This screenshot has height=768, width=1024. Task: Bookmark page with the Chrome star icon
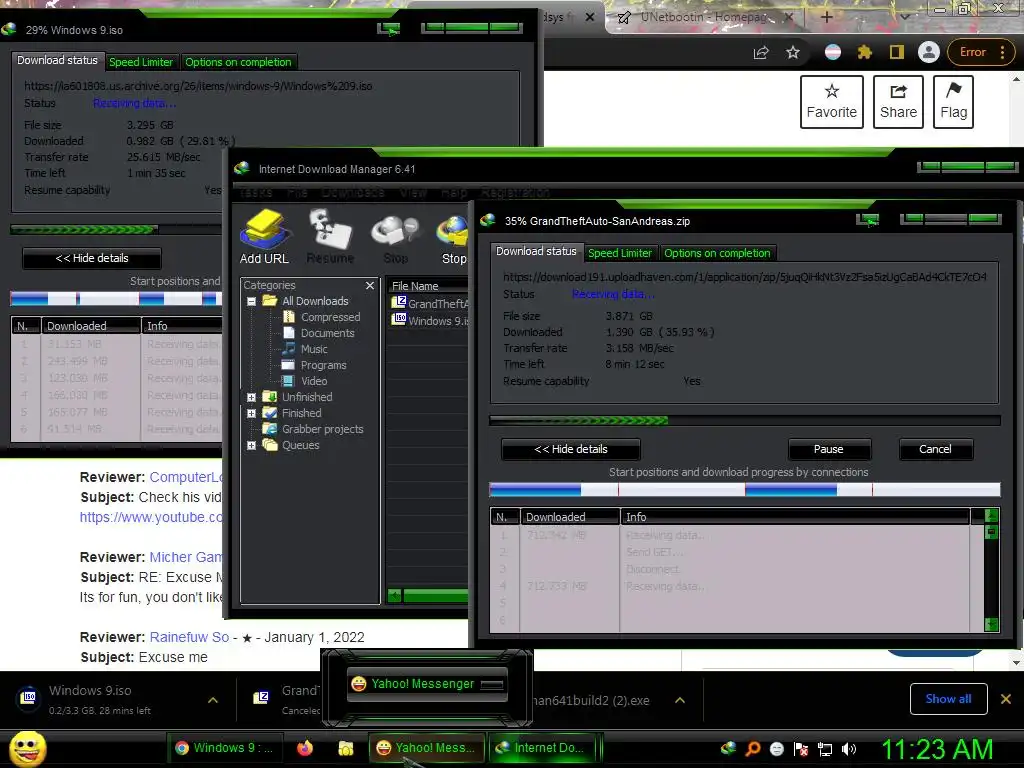[793, 52]
